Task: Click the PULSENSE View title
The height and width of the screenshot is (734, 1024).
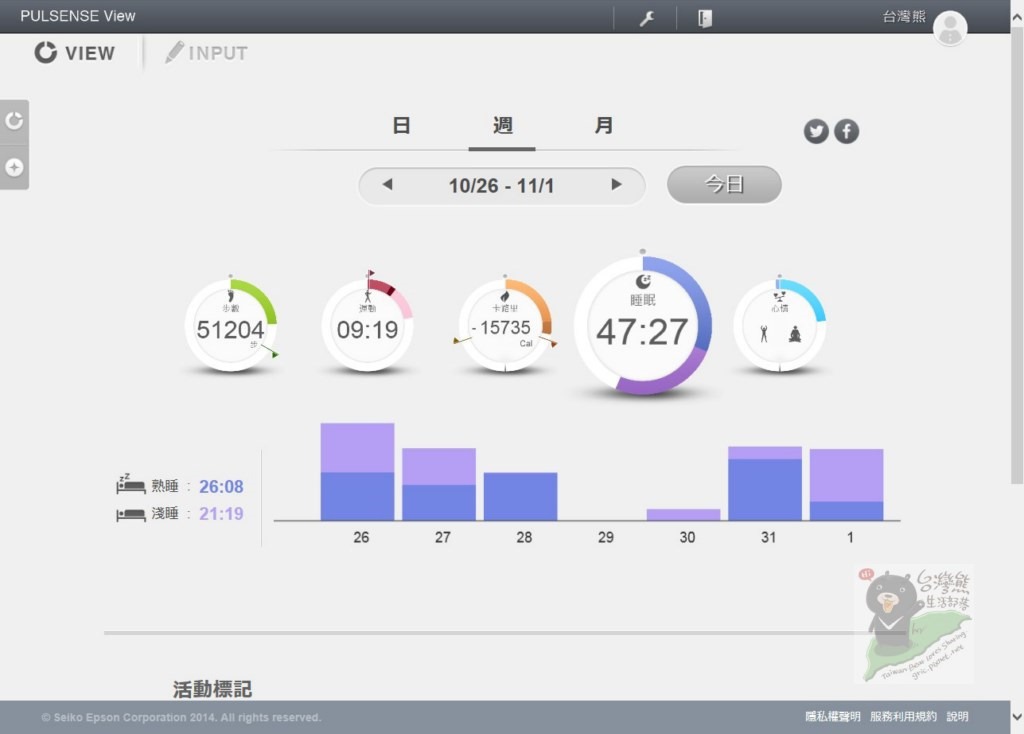Action: (78, 16)
